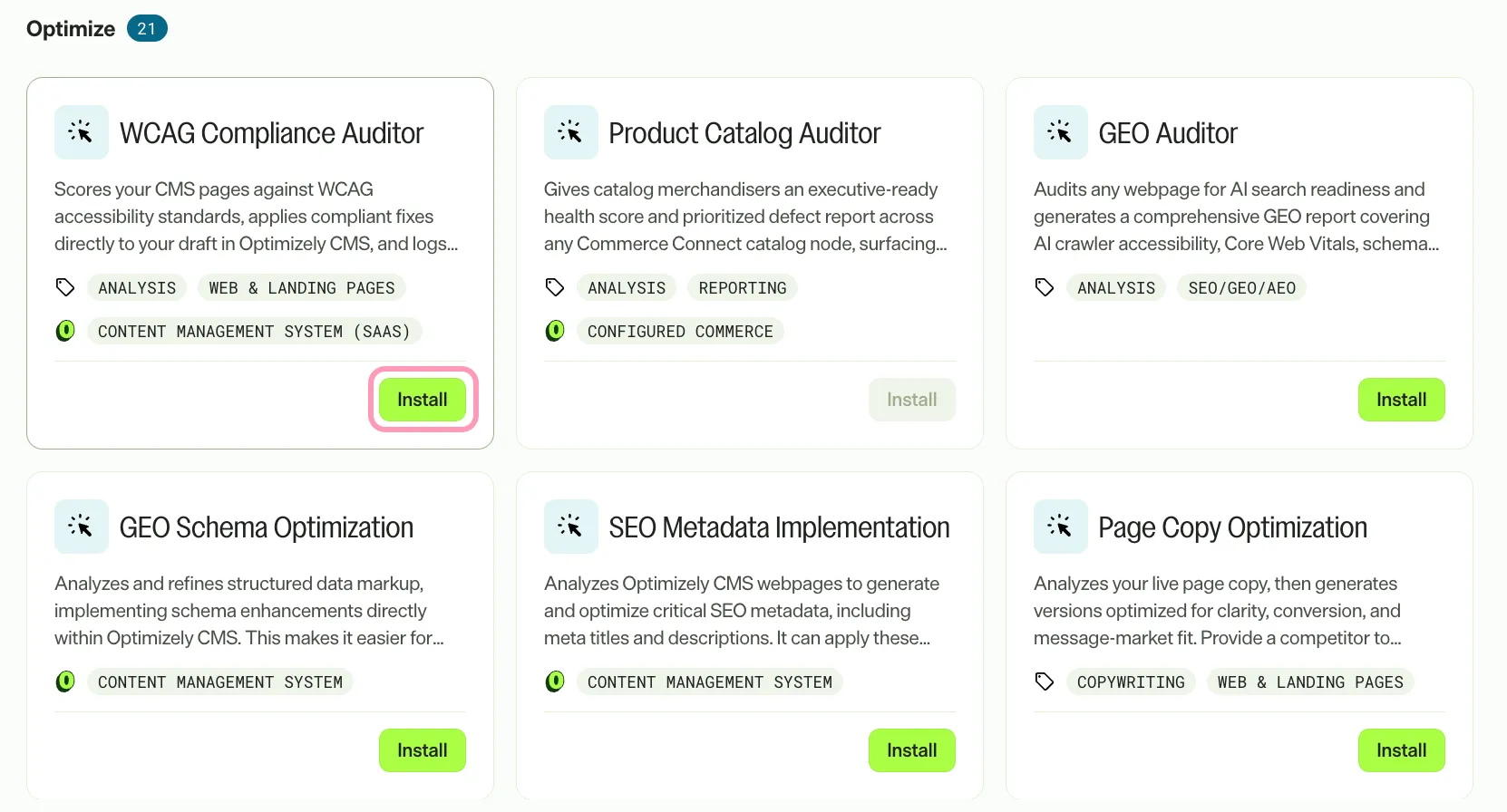
Task: Select the COPYWRITING tag
Action: point(1131,681)
